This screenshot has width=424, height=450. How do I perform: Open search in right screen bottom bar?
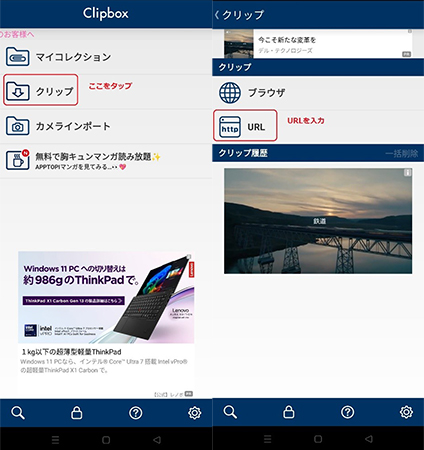230,412
